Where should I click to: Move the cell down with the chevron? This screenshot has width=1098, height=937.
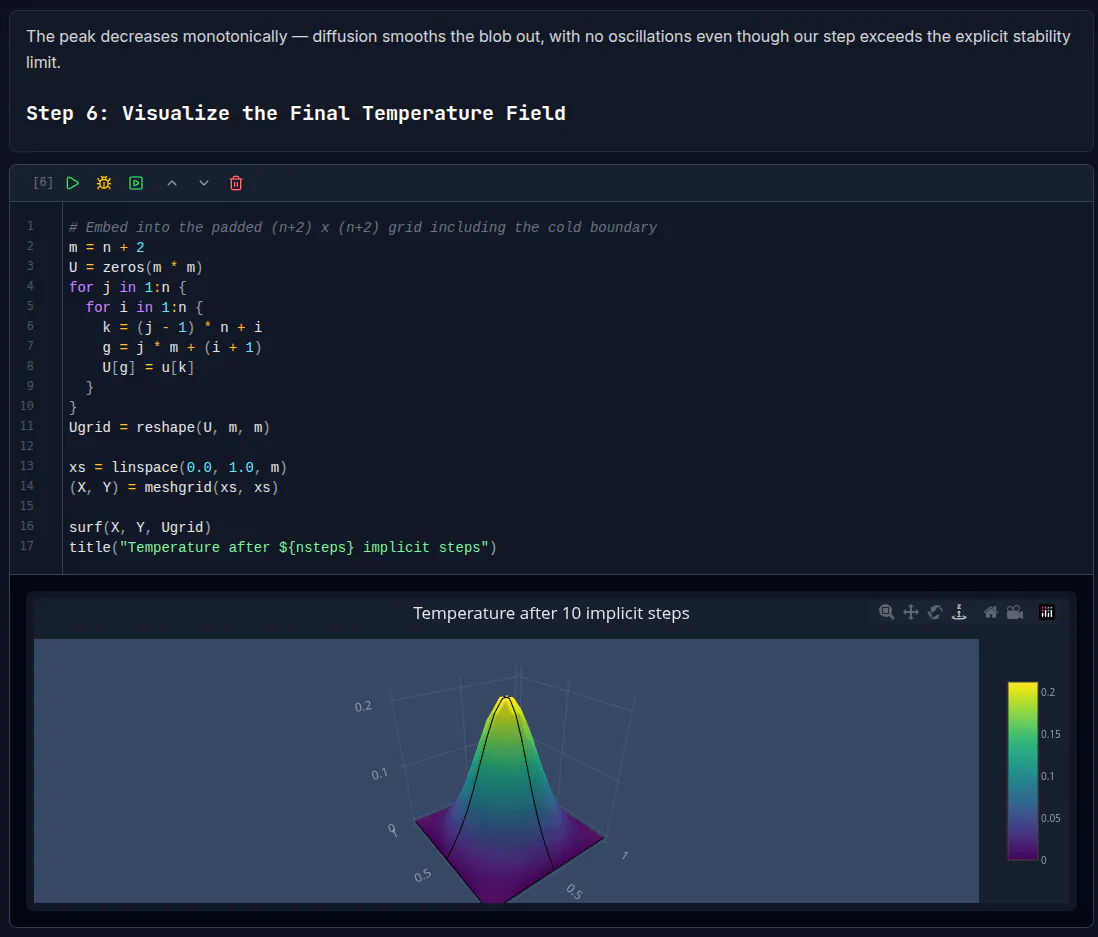[204, 183]
